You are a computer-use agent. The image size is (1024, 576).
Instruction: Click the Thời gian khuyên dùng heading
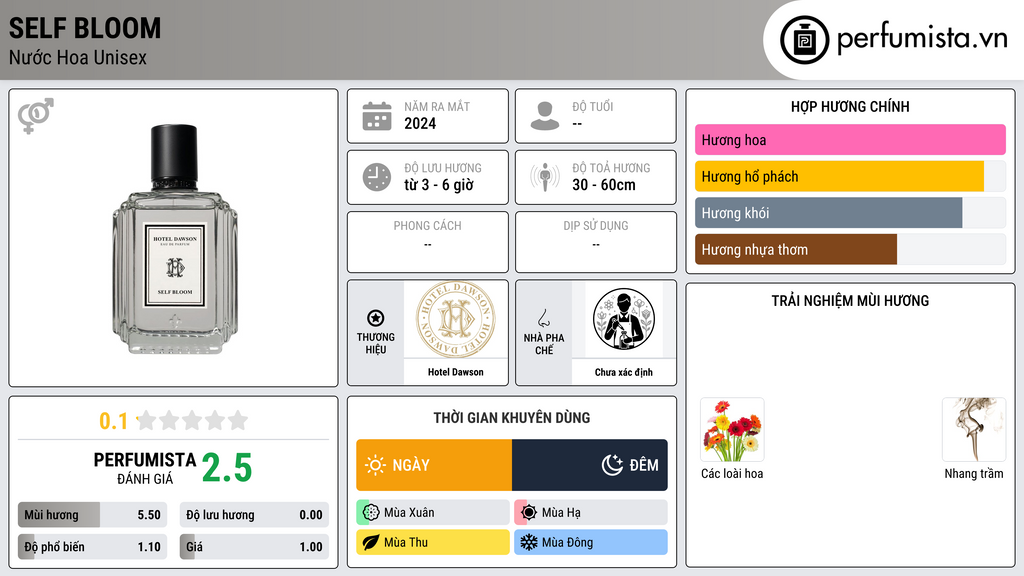point(512,418)
